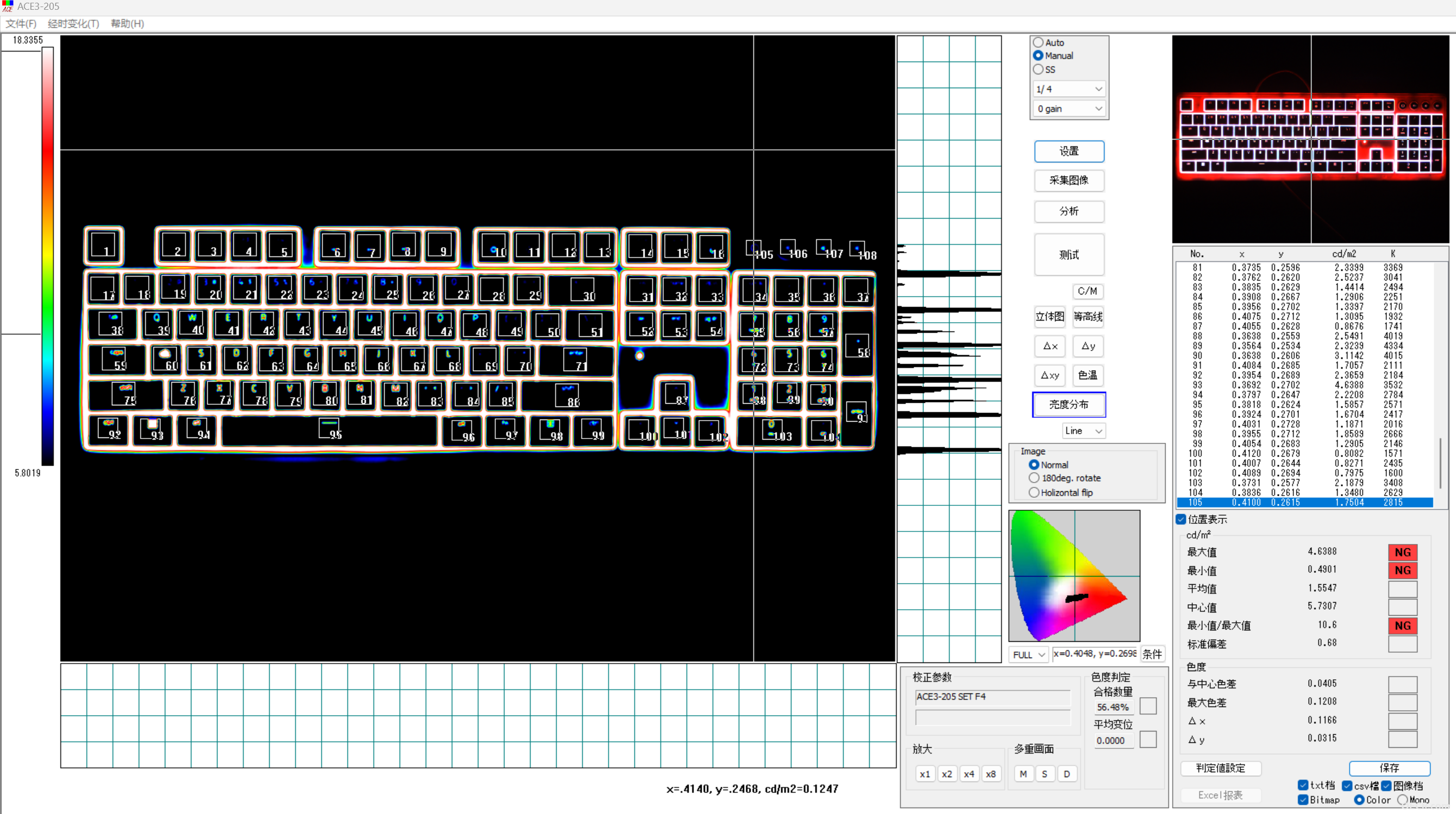This screenshot has height=814, width=1456.
Task: Click measurement region 95 on spacebar
Action: pyautogui.click(x=329, y=429)
